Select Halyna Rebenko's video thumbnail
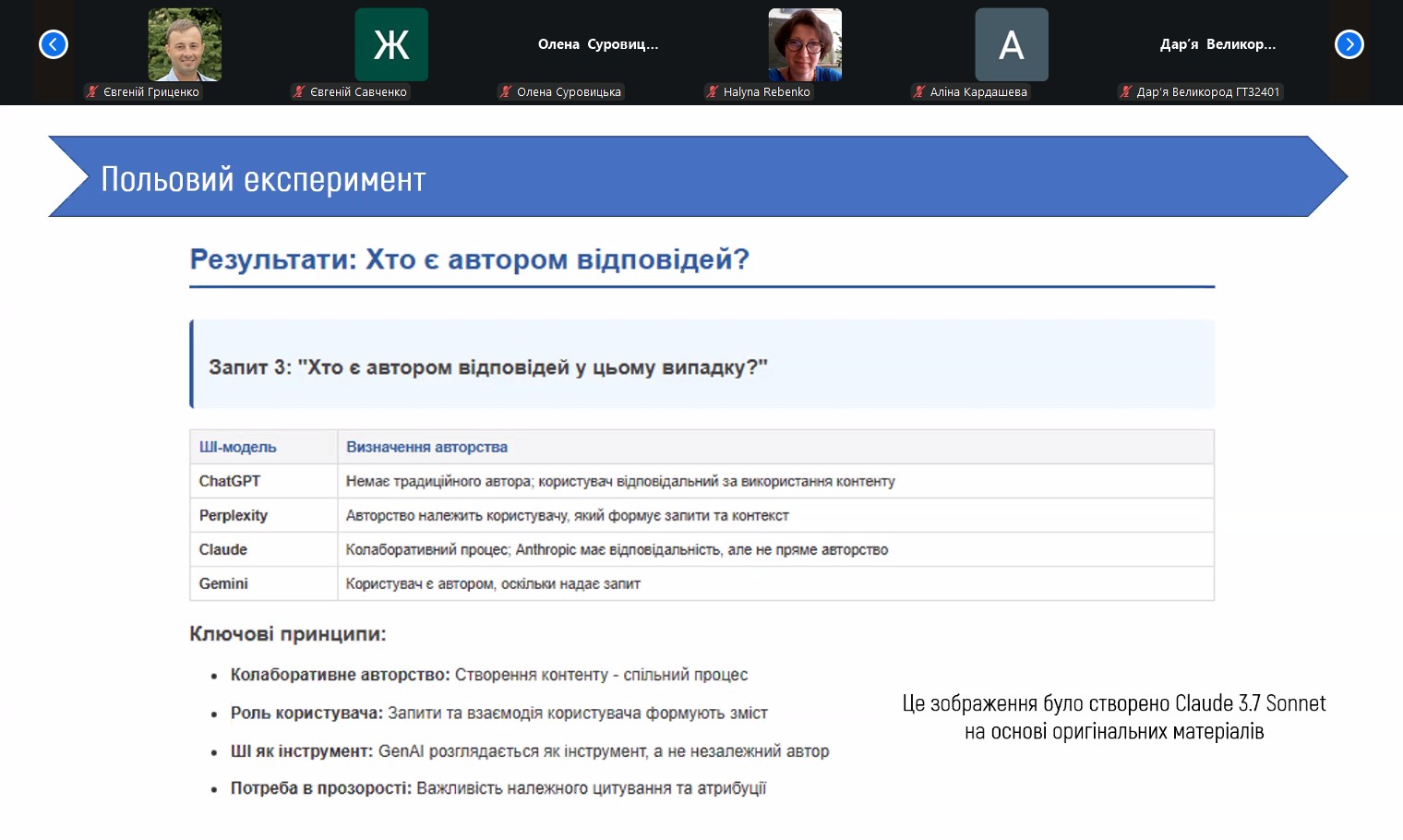The height and width of the screenshot is (840, 1403). click(805, 44)
